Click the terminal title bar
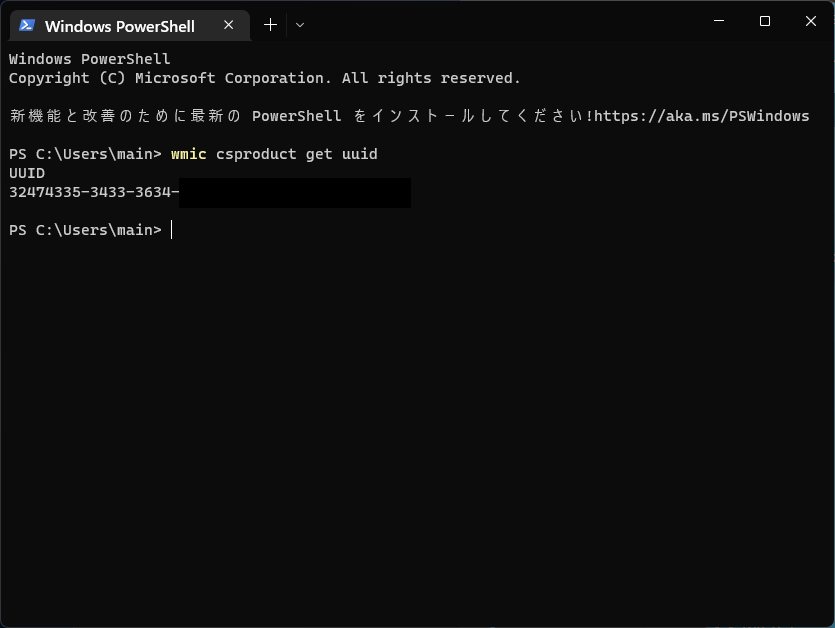Viewport: 835px width, 628px height. (500, 20)
